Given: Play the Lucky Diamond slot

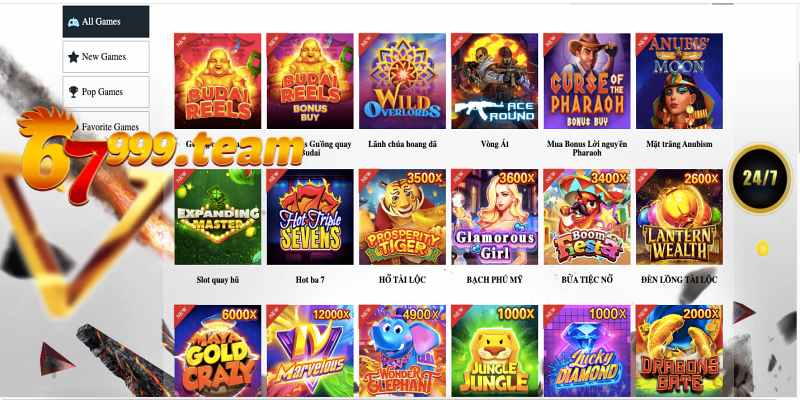Looking at the screenshot, I should (587, 351).
